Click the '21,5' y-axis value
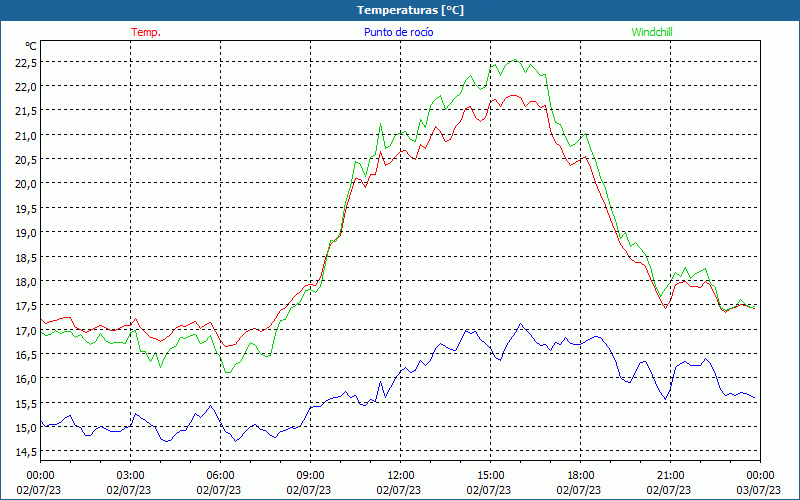 26,111
